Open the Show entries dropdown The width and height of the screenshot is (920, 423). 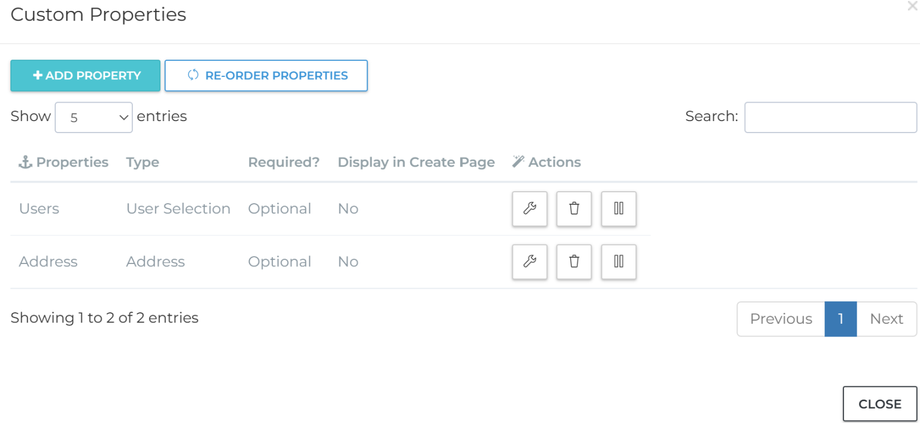(93, 117)
